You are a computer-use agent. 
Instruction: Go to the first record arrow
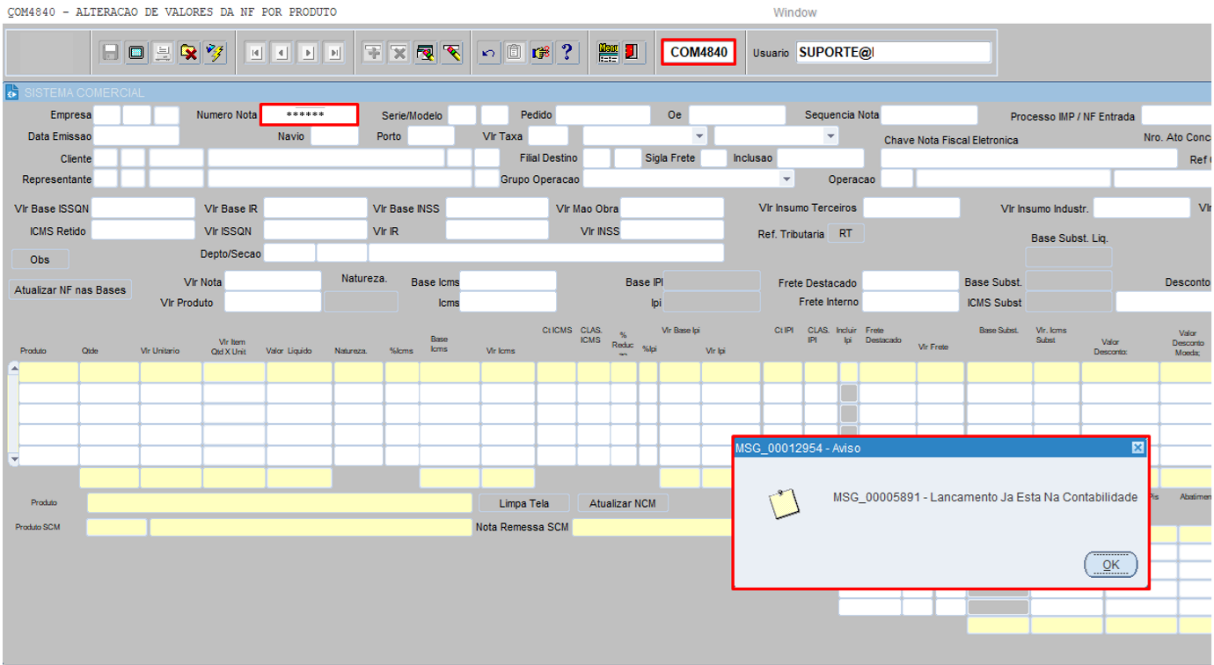pyautogui.click(x=255, y=53)
